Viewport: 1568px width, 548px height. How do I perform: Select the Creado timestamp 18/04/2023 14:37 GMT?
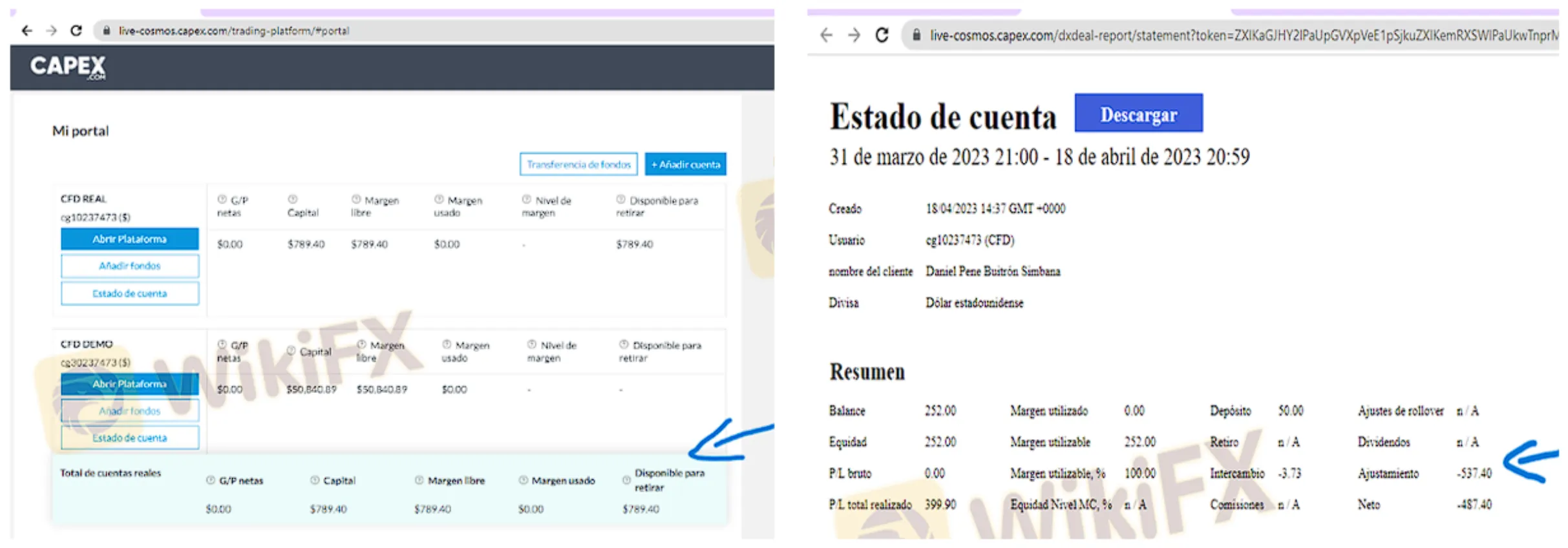tap(995, 208)
